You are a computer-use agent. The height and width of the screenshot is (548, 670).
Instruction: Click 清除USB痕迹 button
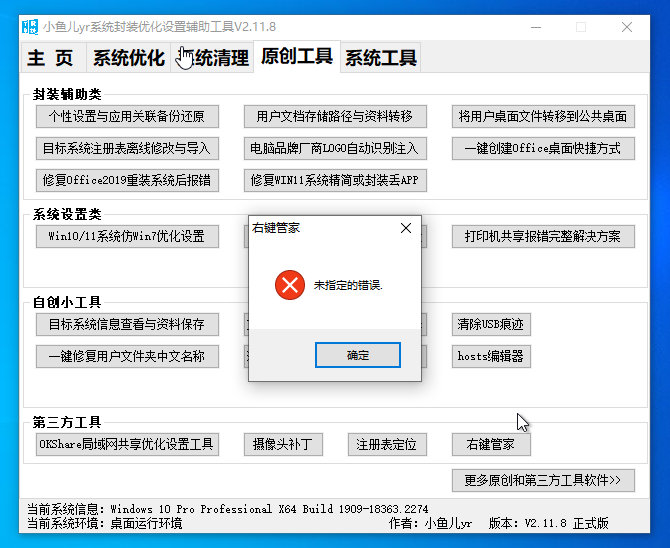[x=490, y=324]
